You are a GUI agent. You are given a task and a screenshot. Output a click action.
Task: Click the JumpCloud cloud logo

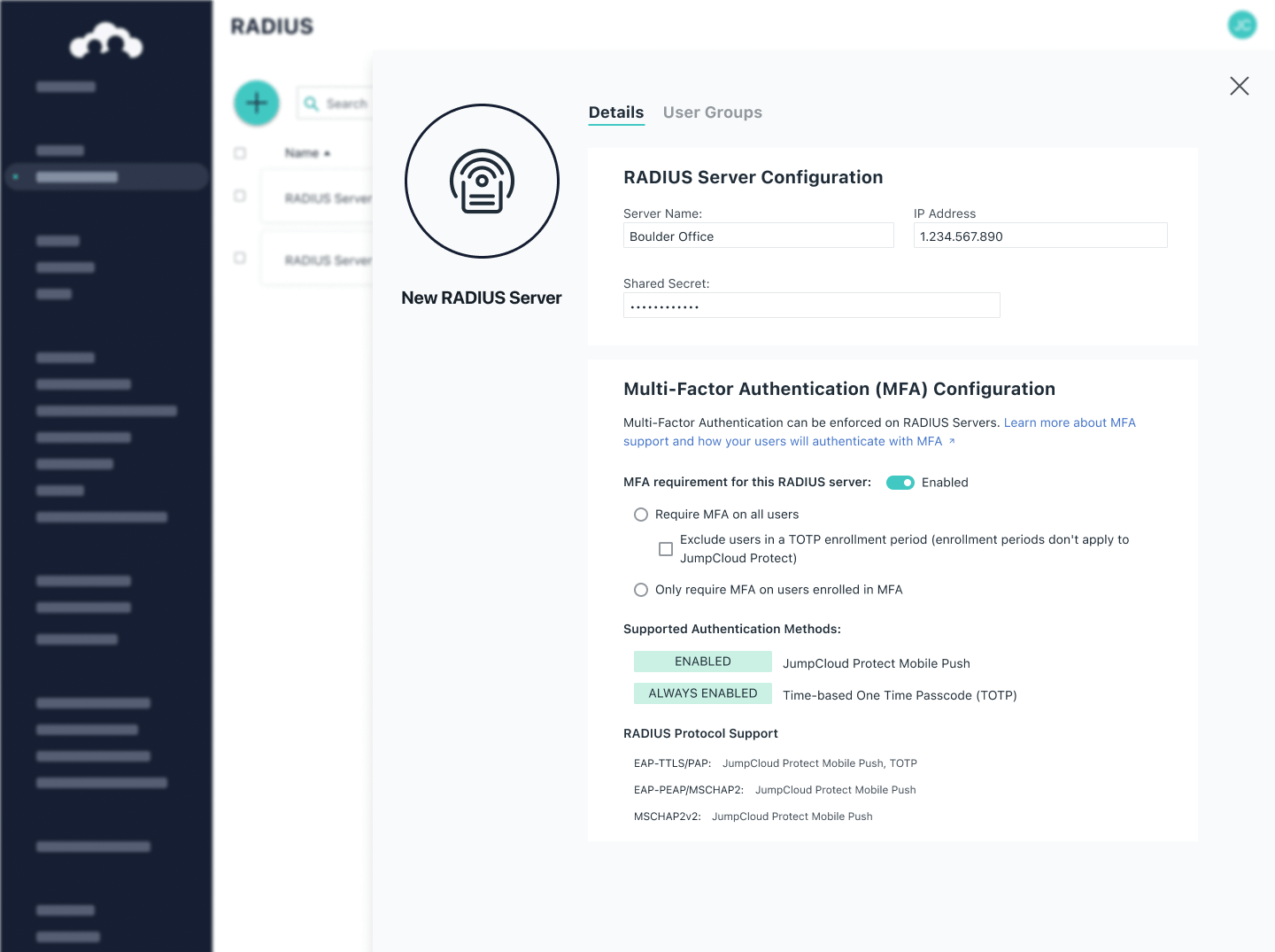(x=105, y=40)
